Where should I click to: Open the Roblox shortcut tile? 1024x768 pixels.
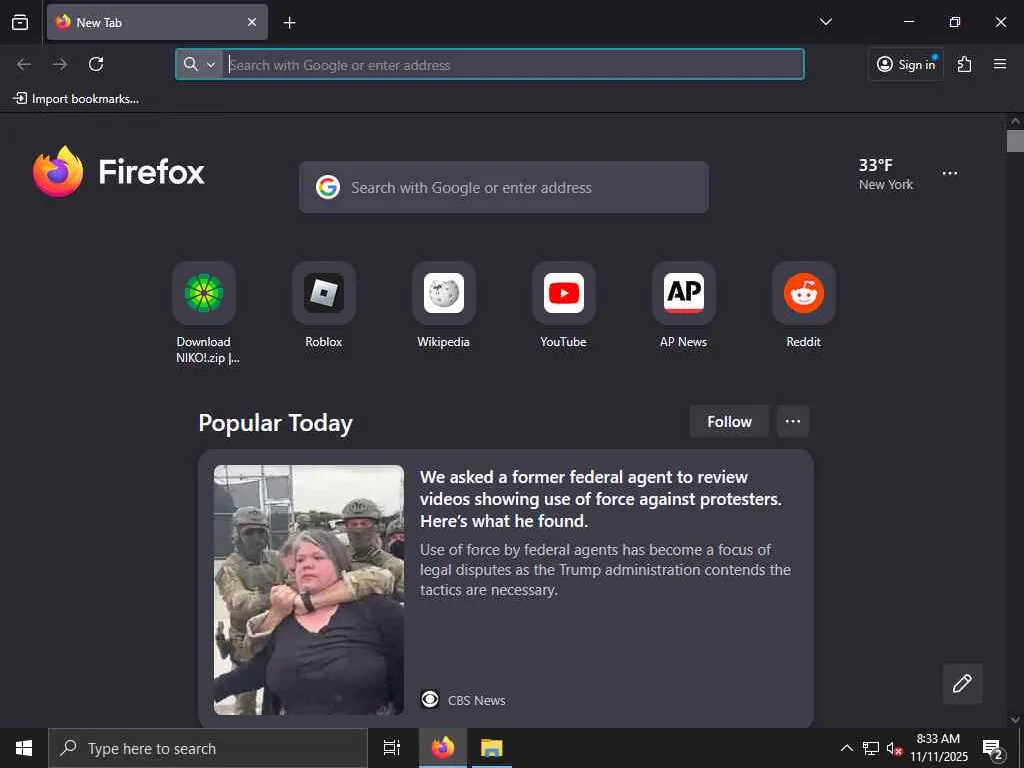click(x=324, y=306)
